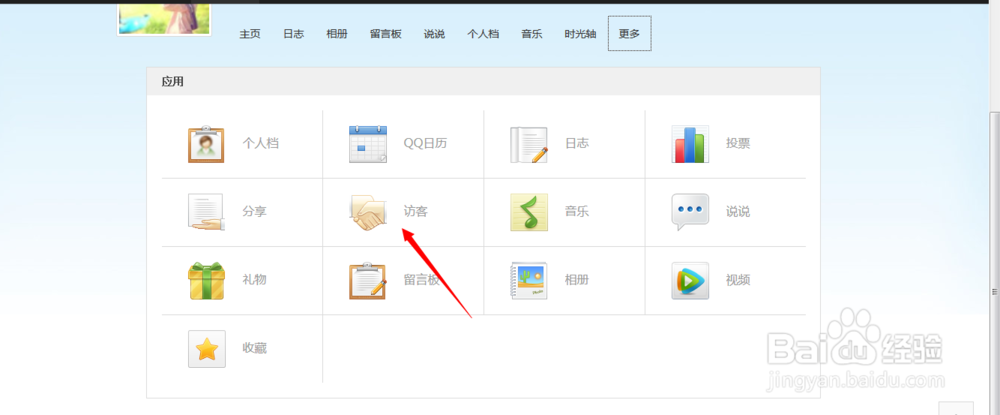The image size is (1000, 415).
Task: Switch to the 音乐 navigation tab
Action: click(x=532, y=34)
